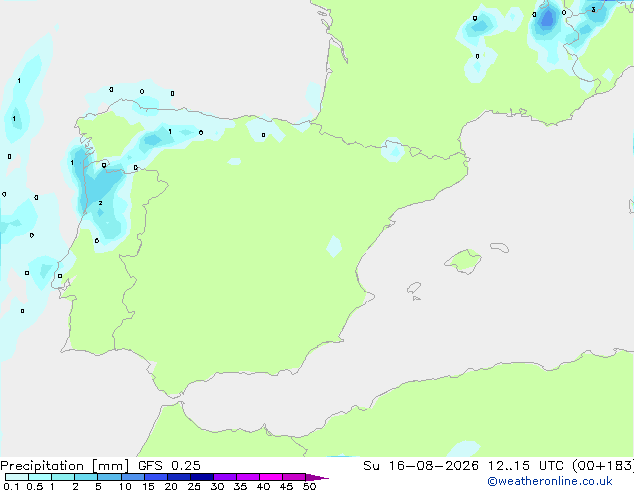This screenshot has height=490, width=634.
Task: Select the 5–10 mm legend color swatch
Action: tap(109, 477)
